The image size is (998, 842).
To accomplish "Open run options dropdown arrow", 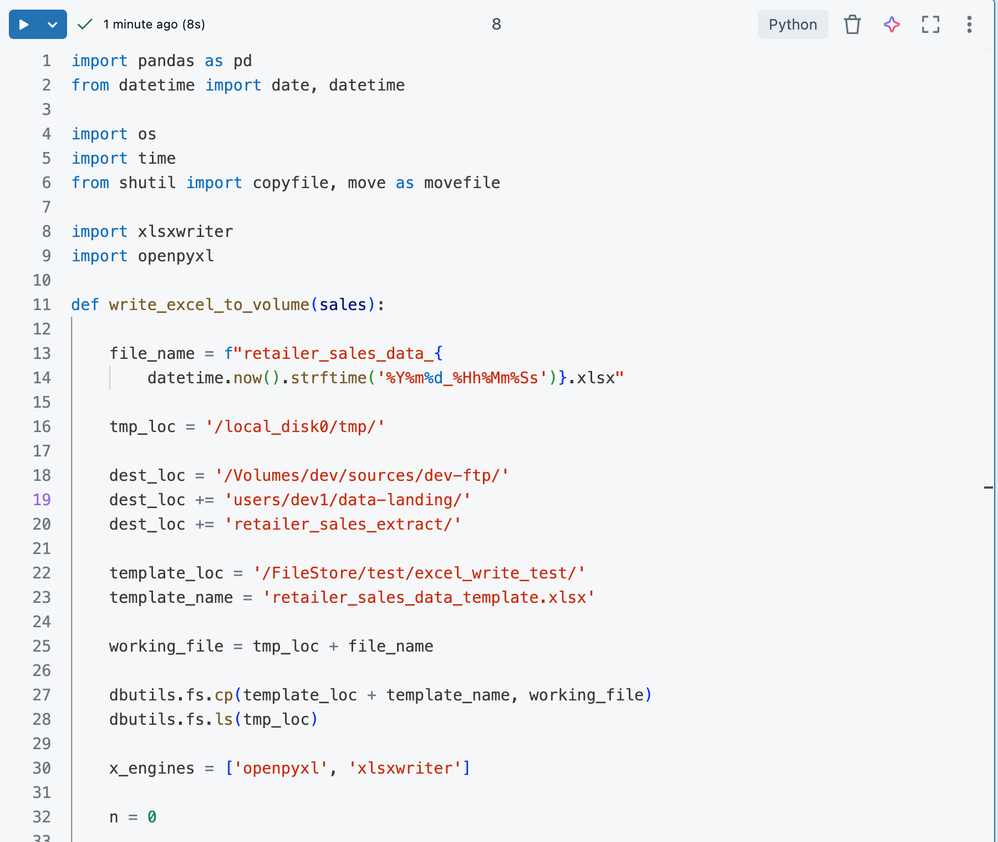I will [x=53, y=24].
